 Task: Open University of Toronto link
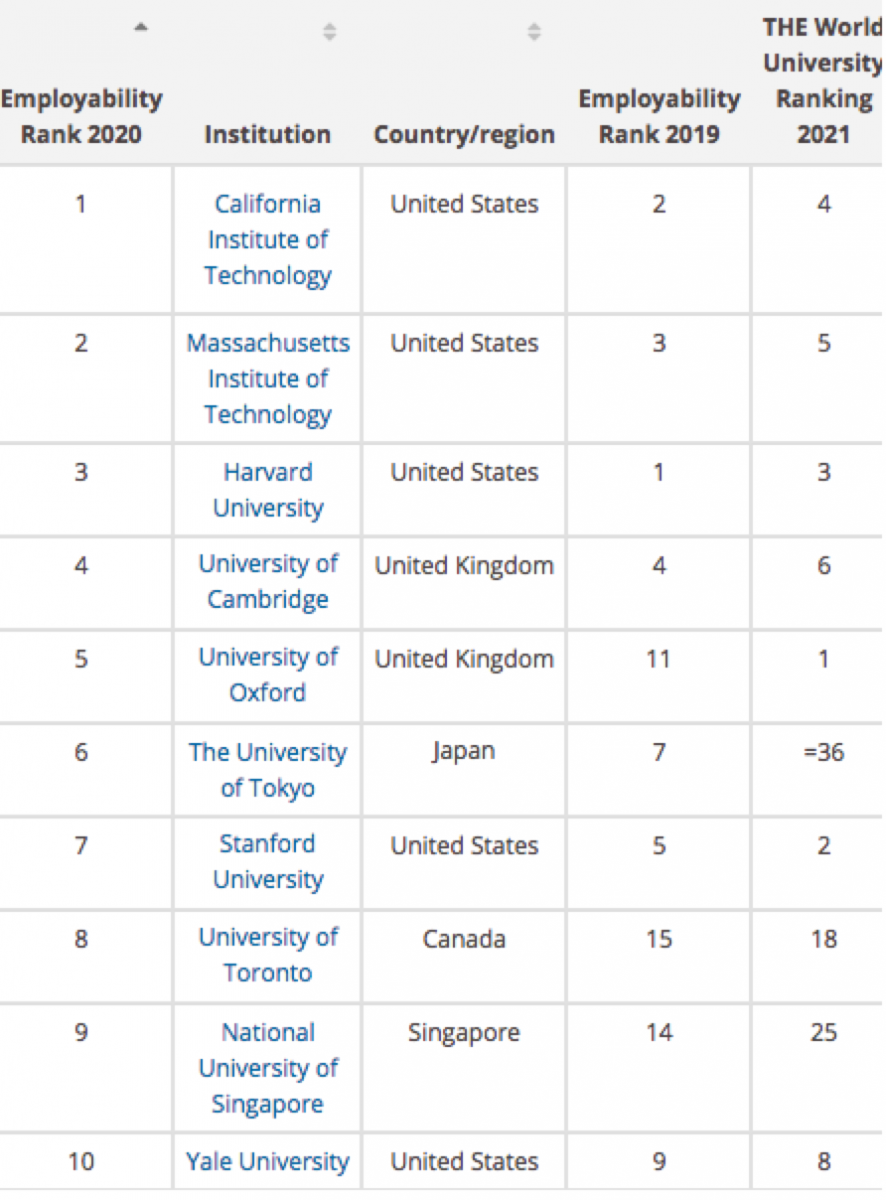[x=268, y=955]
